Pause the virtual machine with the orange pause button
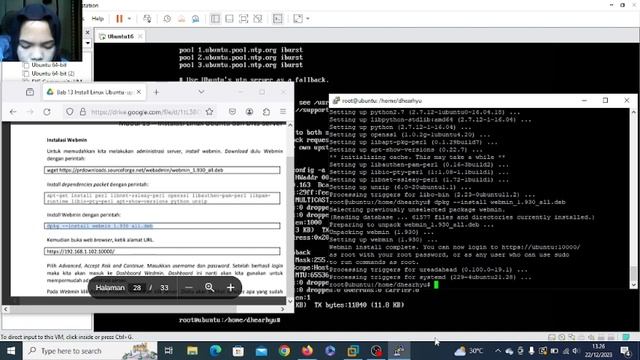 pos(119,19)
